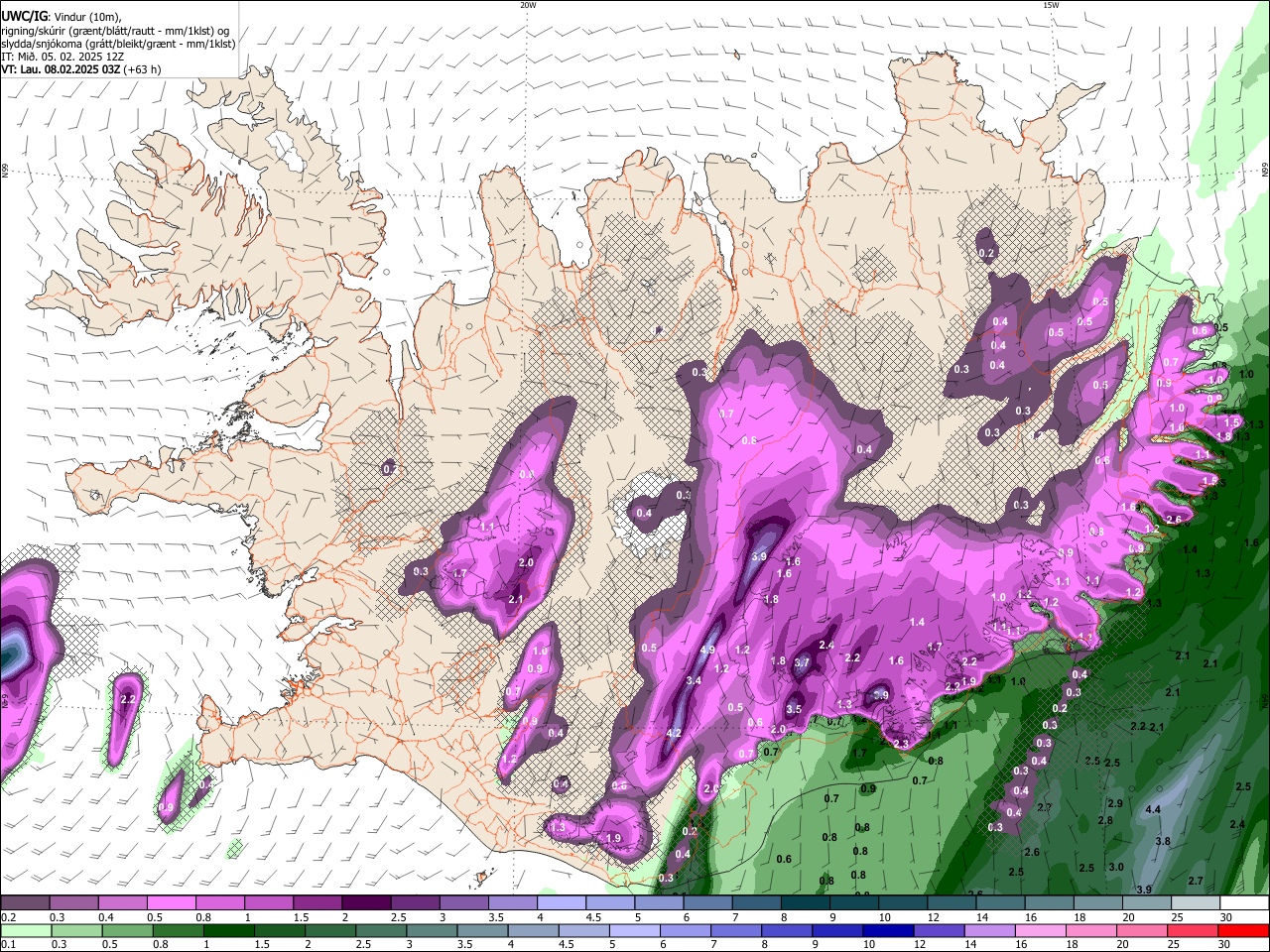1270x952 pixels.
Task: Click the 'slydda/snjókoma (grátt/bleikt/grænt' header line
Action: click(118, 44)
